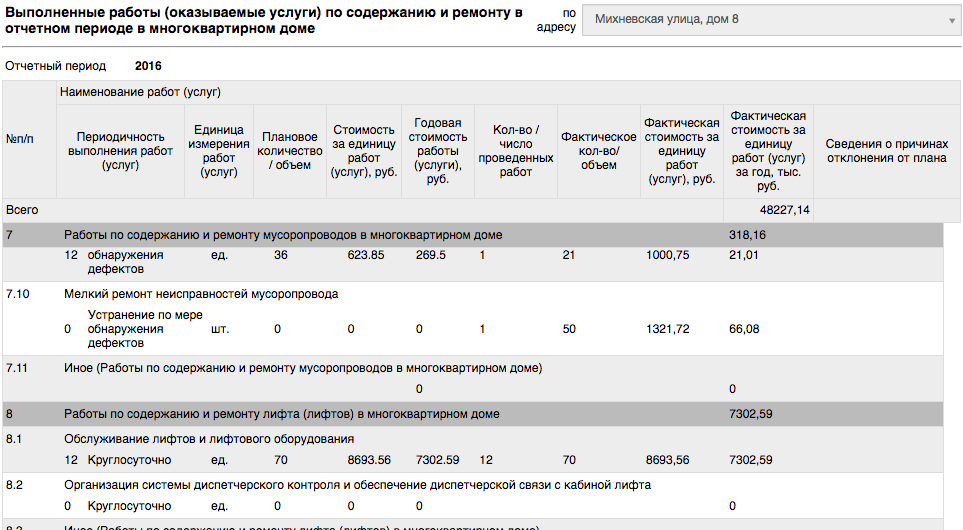The height and width of the screenshot is (530, 963).
Task: Select row 8.1 "Обслуживание лифтов и лифтового оборудования"
Action: pyautogui.click(x=208, y=439)
